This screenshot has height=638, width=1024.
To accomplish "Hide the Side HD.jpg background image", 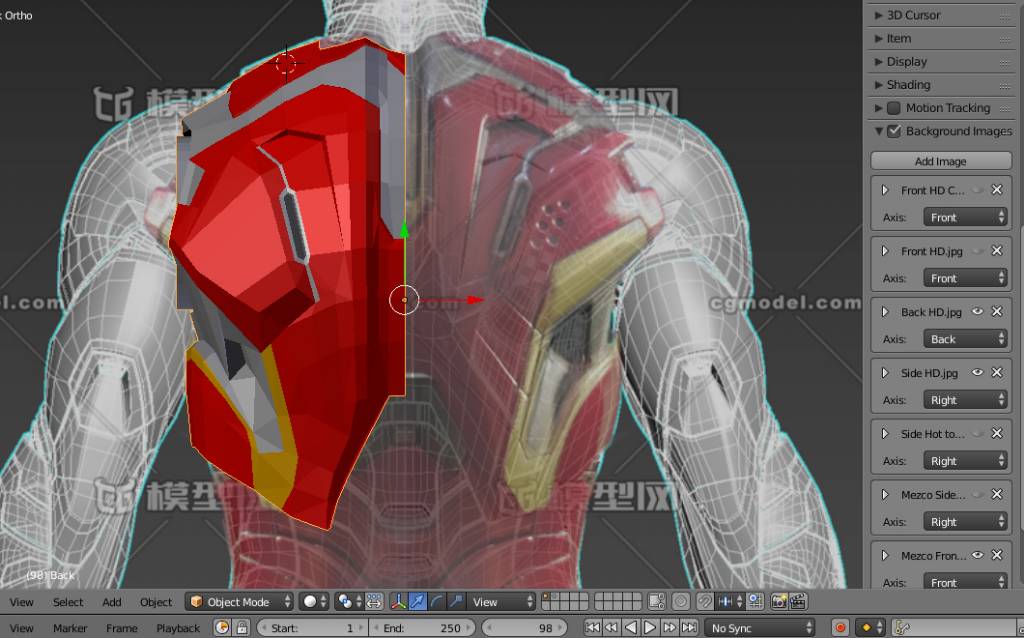I will 978,372.
